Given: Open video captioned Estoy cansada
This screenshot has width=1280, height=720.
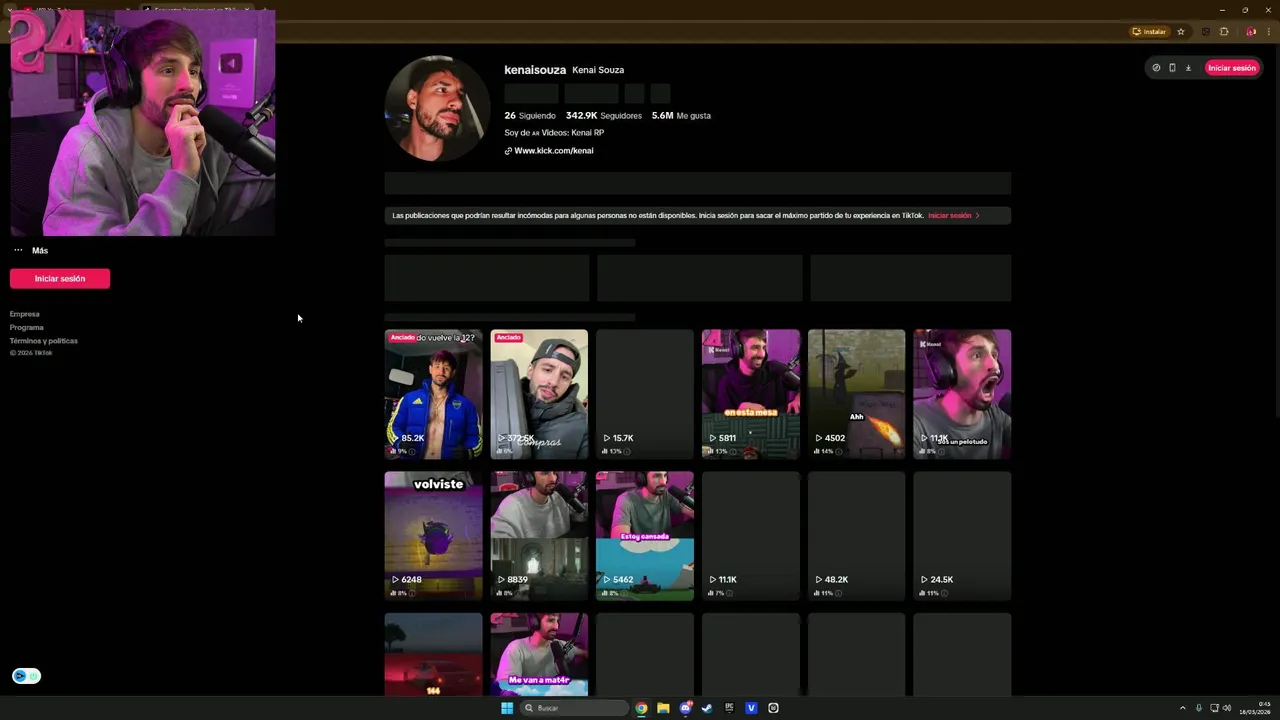Looking at the screenshot, I should pos(645,536).
